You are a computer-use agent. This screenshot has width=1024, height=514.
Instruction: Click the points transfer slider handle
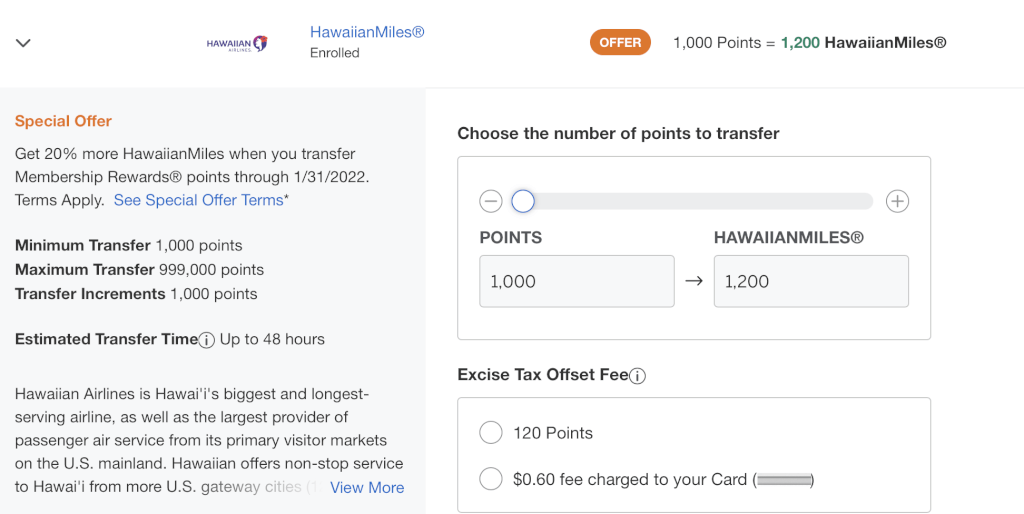click(522, 201)
